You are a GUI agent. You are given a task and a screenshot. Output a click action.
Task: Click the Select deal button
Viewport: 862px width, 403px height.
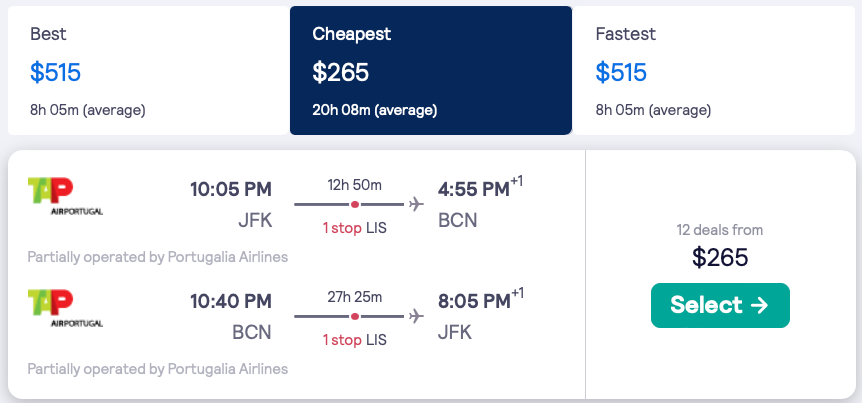[x=720, y=305]
